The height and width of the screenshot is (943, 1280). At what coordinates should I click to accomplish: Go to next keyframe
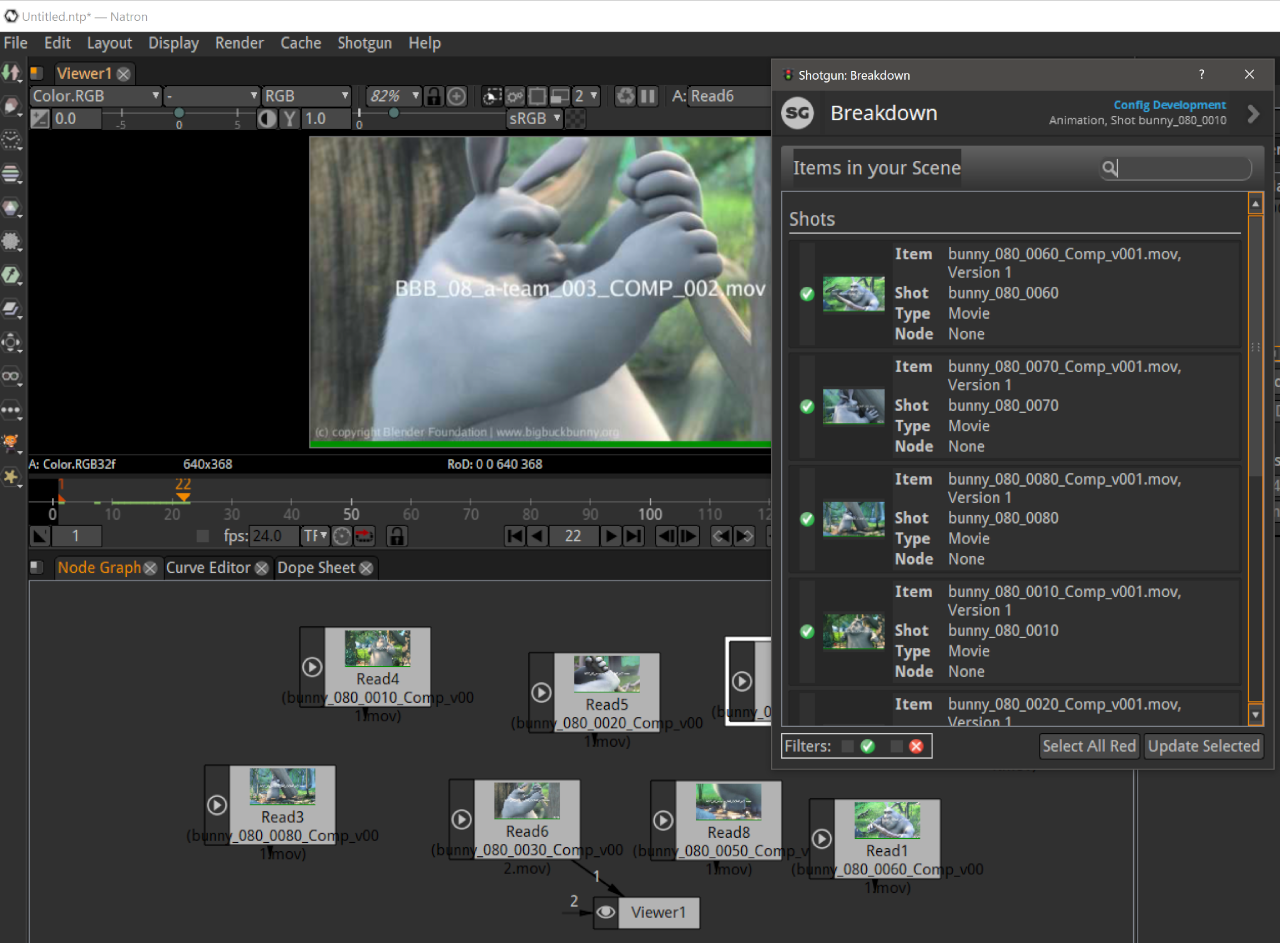(x=744, y=536)
